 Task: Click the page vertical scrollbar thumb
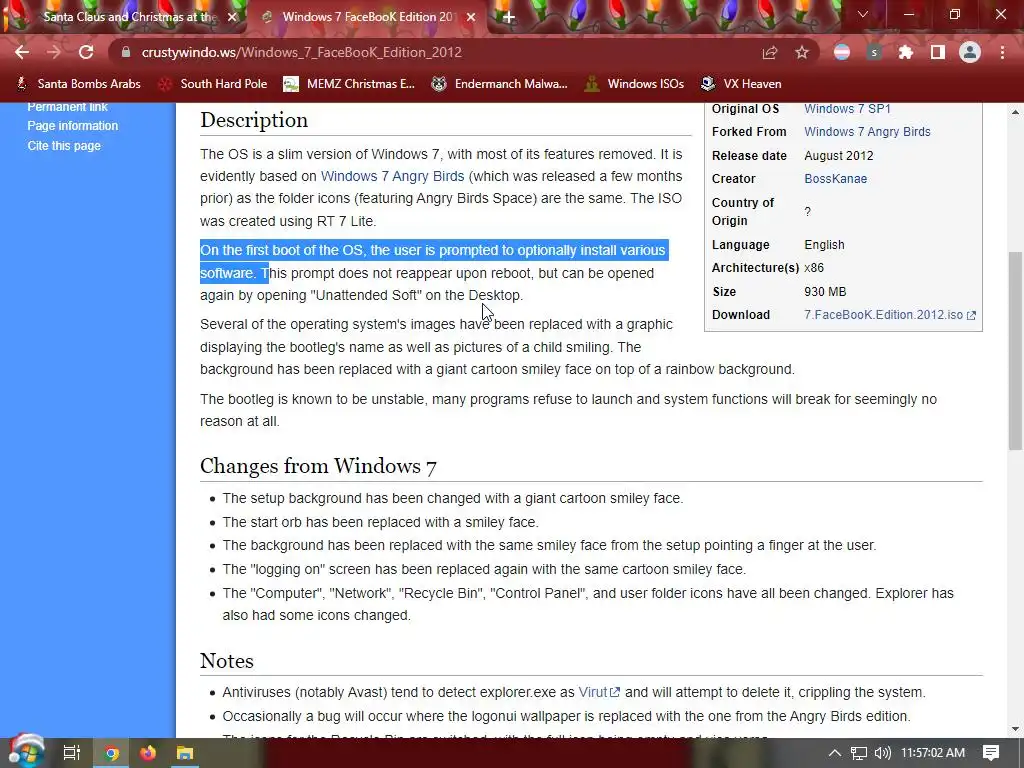pos(1015,351)
